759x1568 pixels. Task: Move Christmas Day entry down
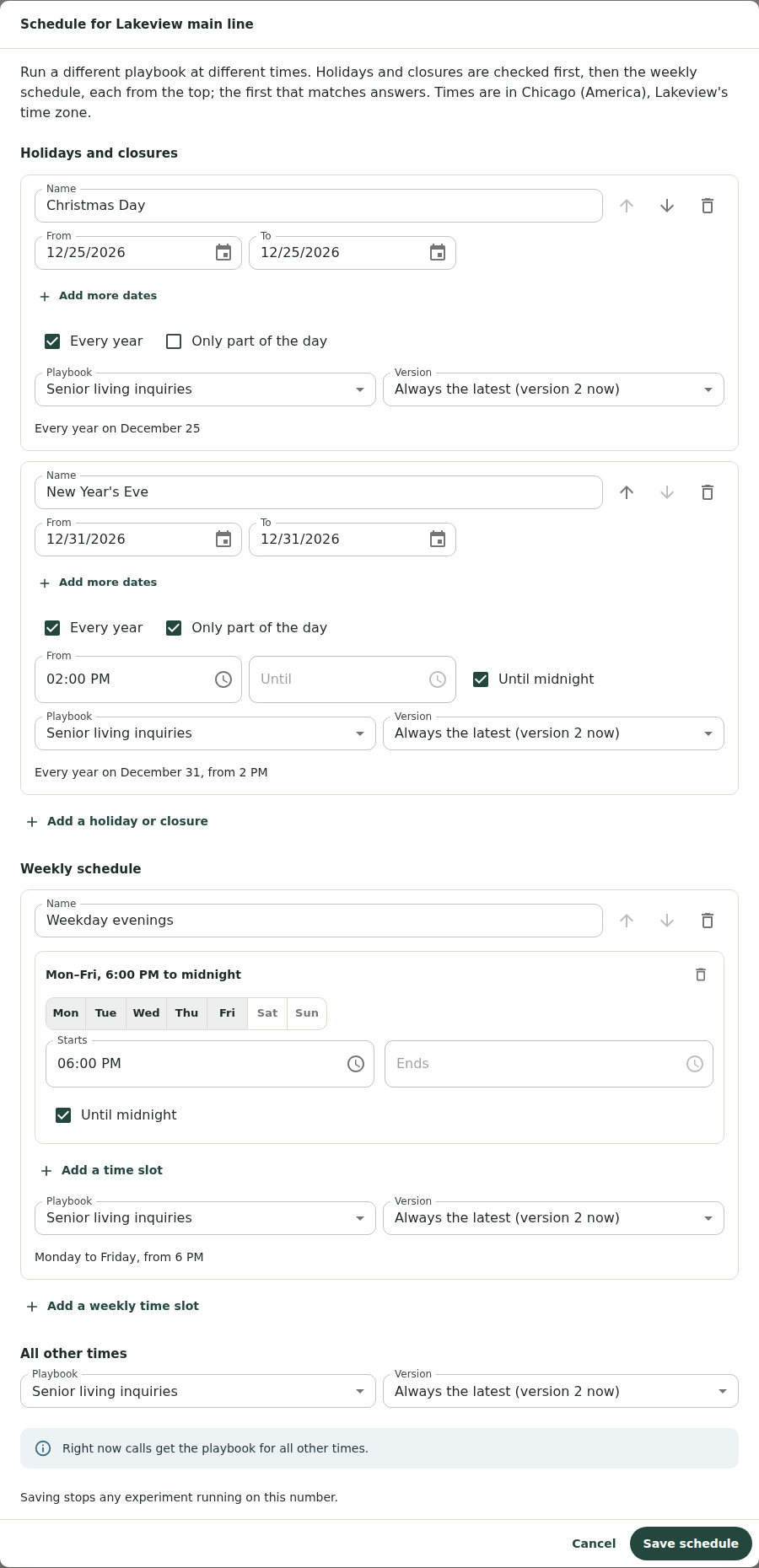click(667, 206)
